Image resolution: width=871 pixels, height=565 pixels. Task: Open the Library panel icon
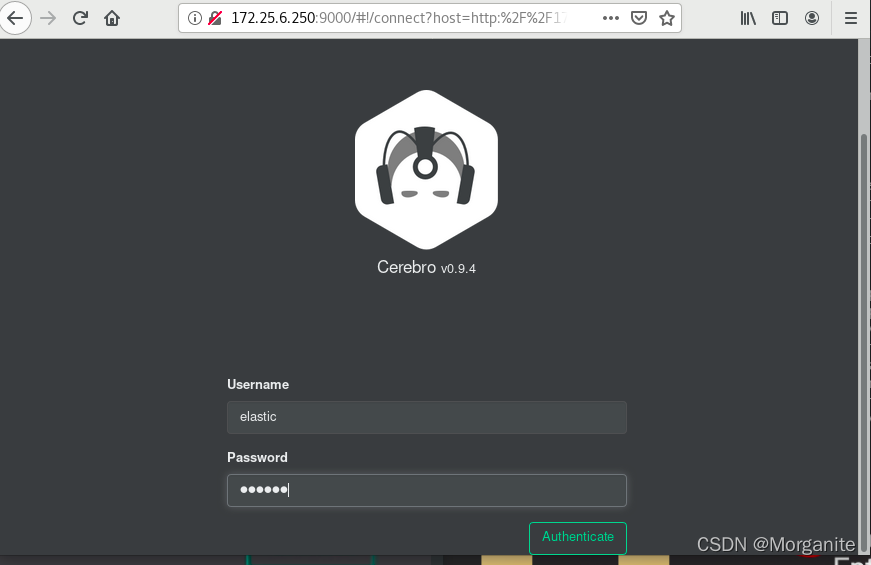point(748,18)
